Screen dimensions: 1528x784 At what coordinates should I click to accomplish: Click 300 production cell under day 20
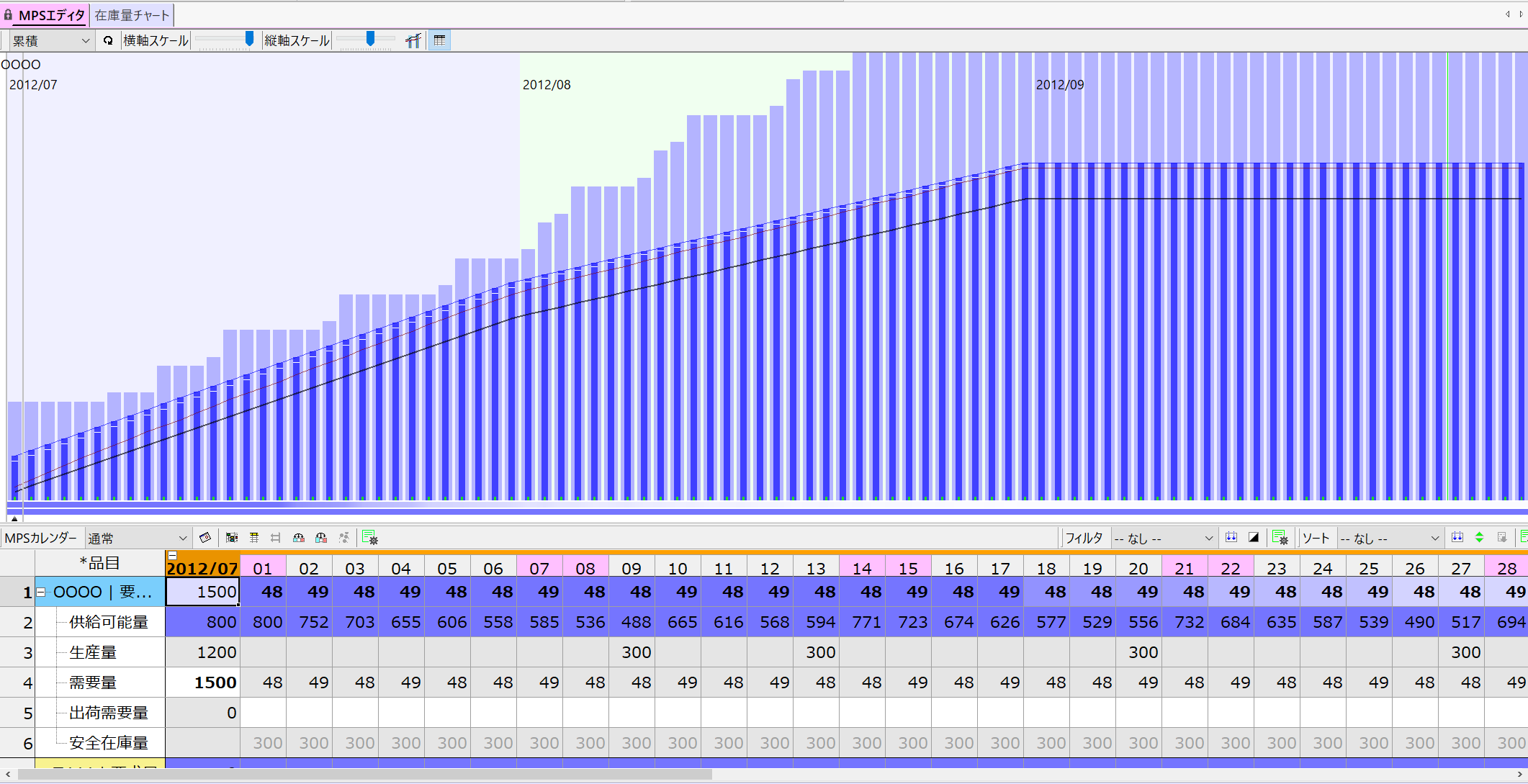[1138, 652]
